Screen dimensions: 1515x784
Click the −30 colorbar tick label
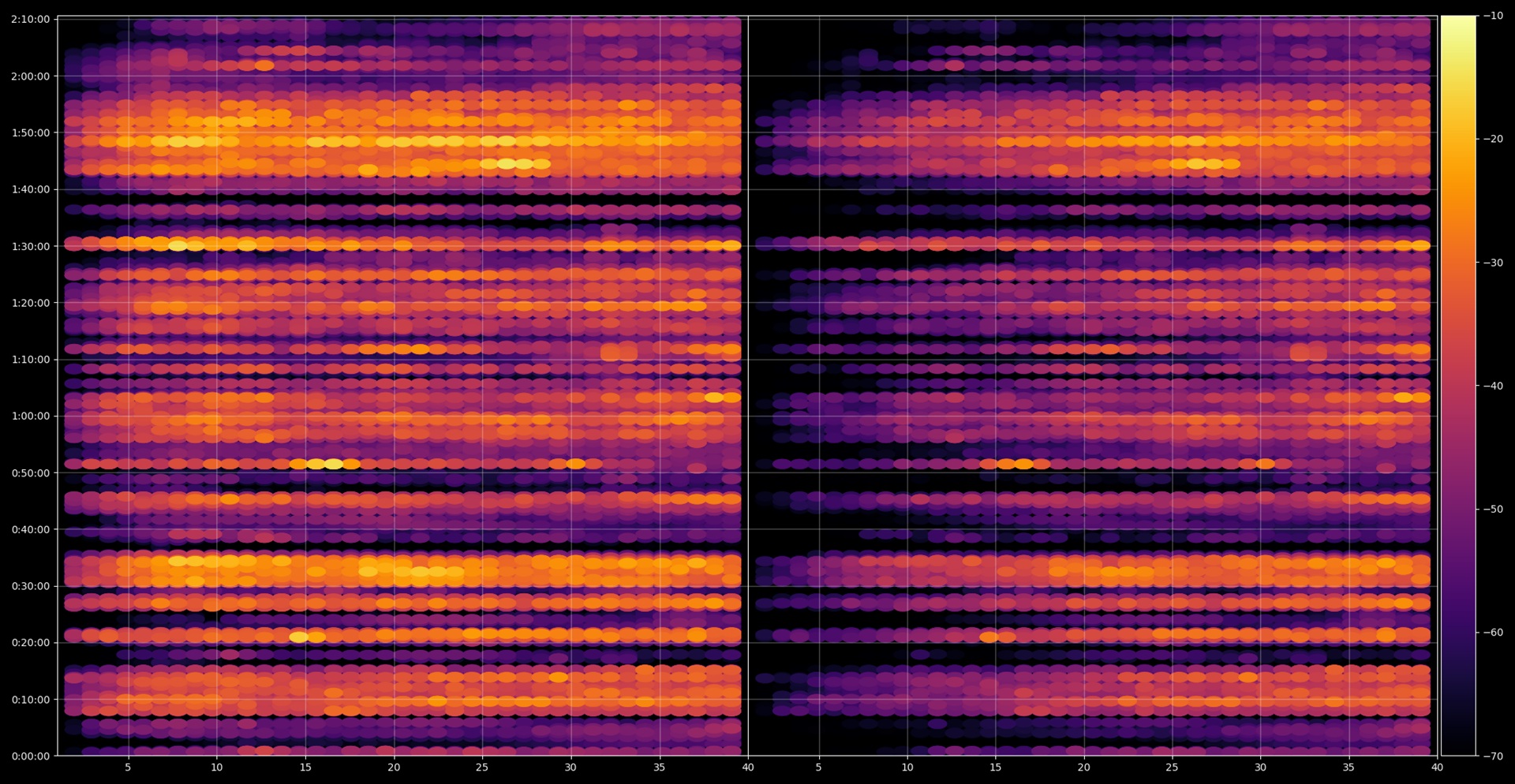point(1493,263)
